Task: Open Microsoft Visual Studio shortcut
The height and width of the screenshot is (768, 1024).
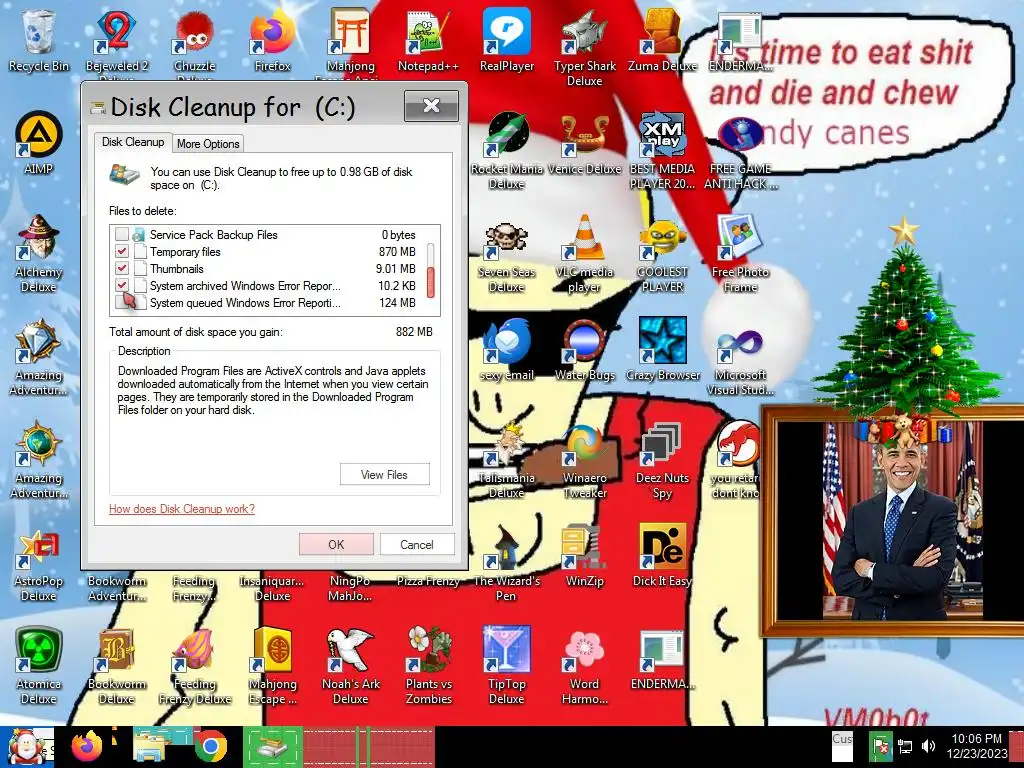Action: 740,358
